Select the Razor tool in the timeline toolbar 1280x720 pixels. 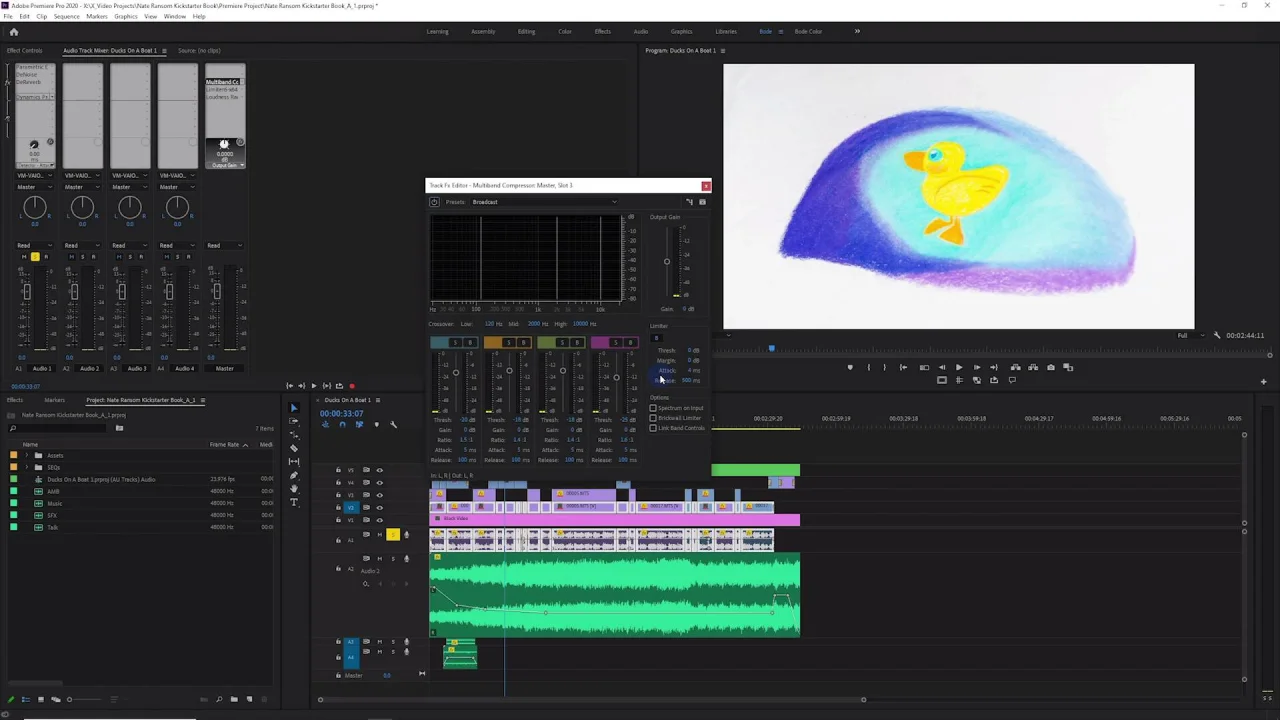294,448
